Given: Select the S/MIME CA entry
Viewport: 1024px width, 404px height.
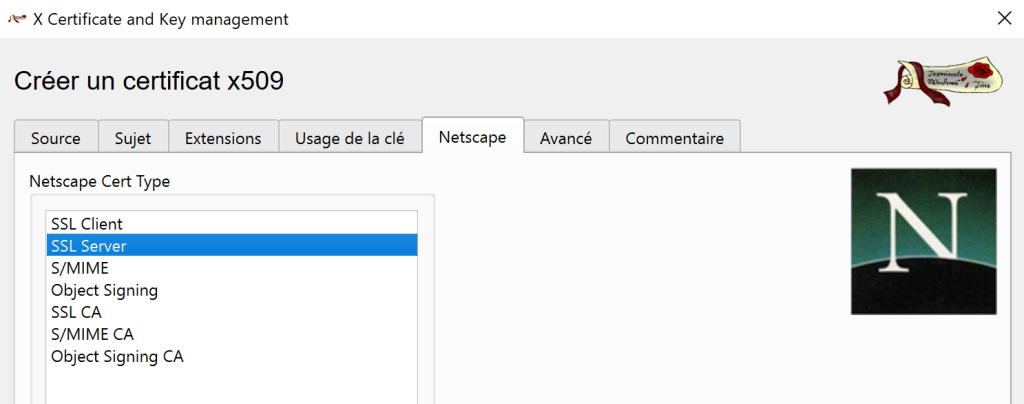Looking at the screenshot, I should tap(92, 334).
